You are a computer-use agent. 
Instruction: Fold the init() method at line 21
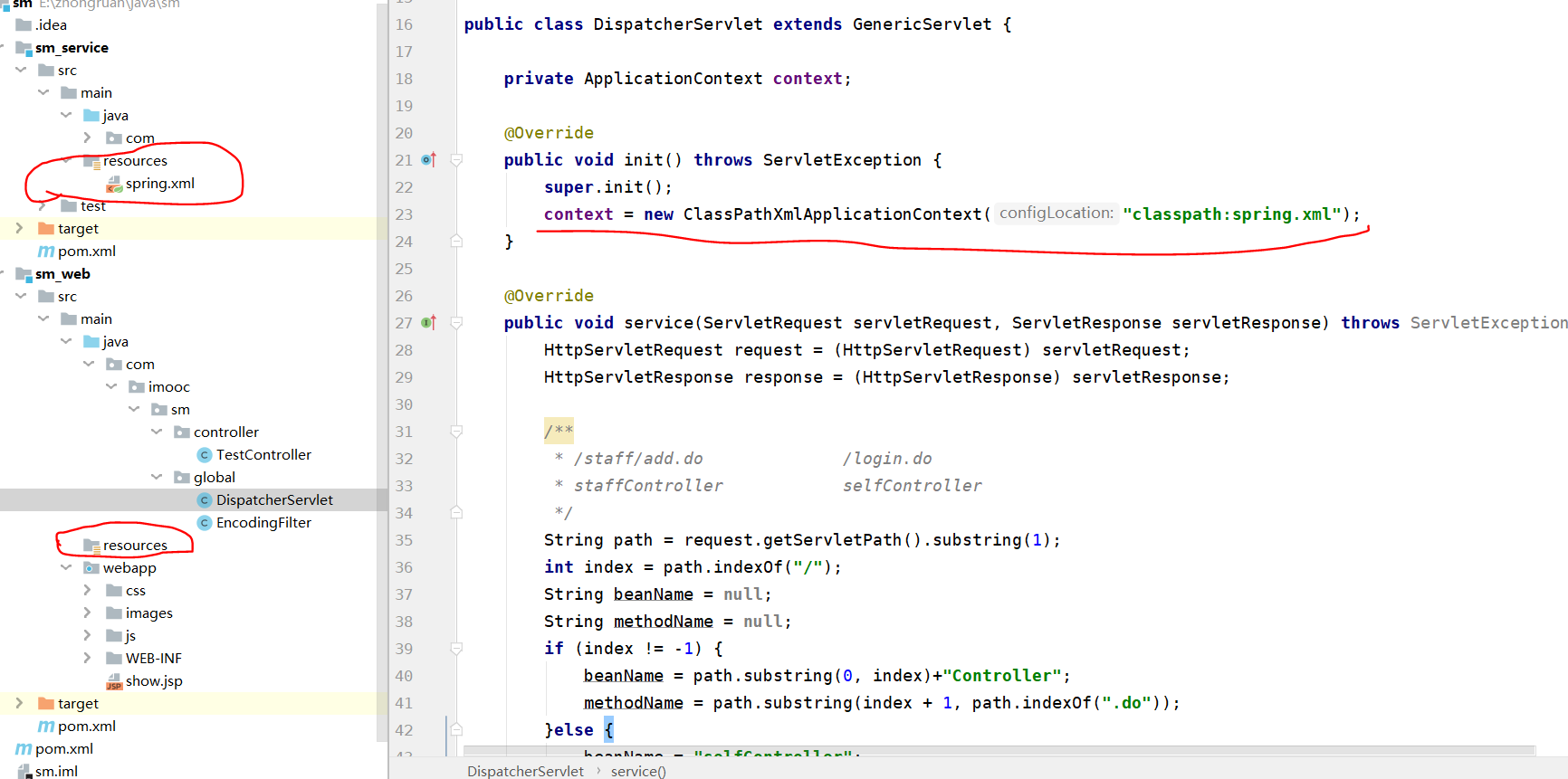pos(456,160)
